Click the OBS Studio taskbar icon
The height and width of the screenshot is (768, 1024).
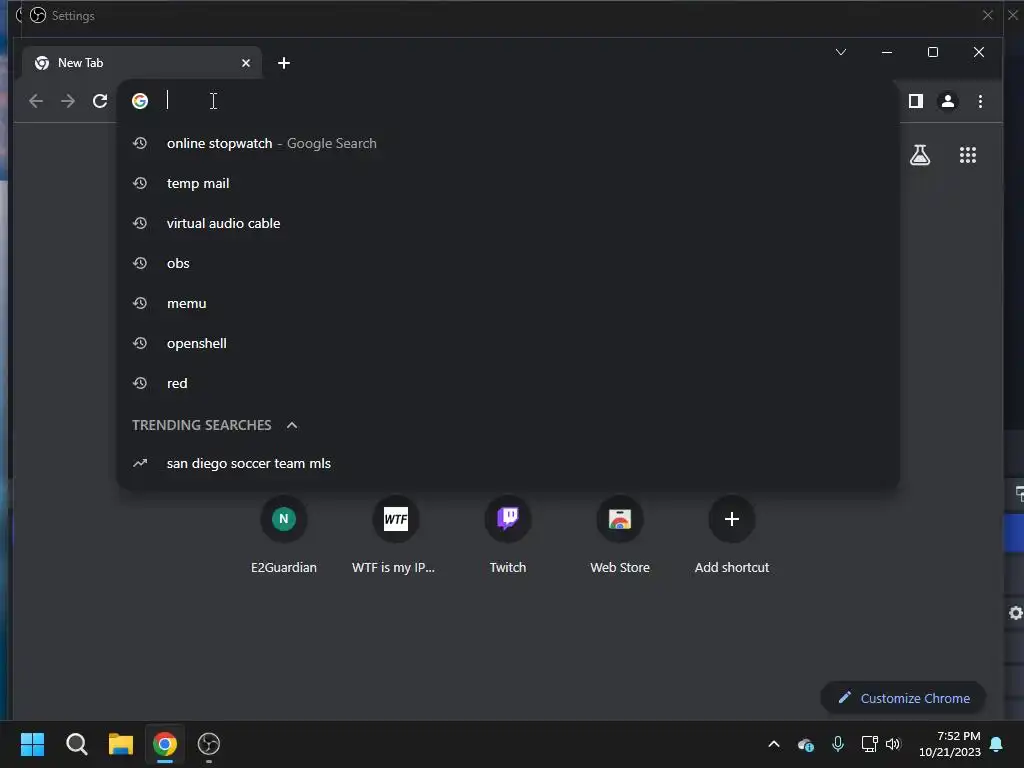[209, 744]
